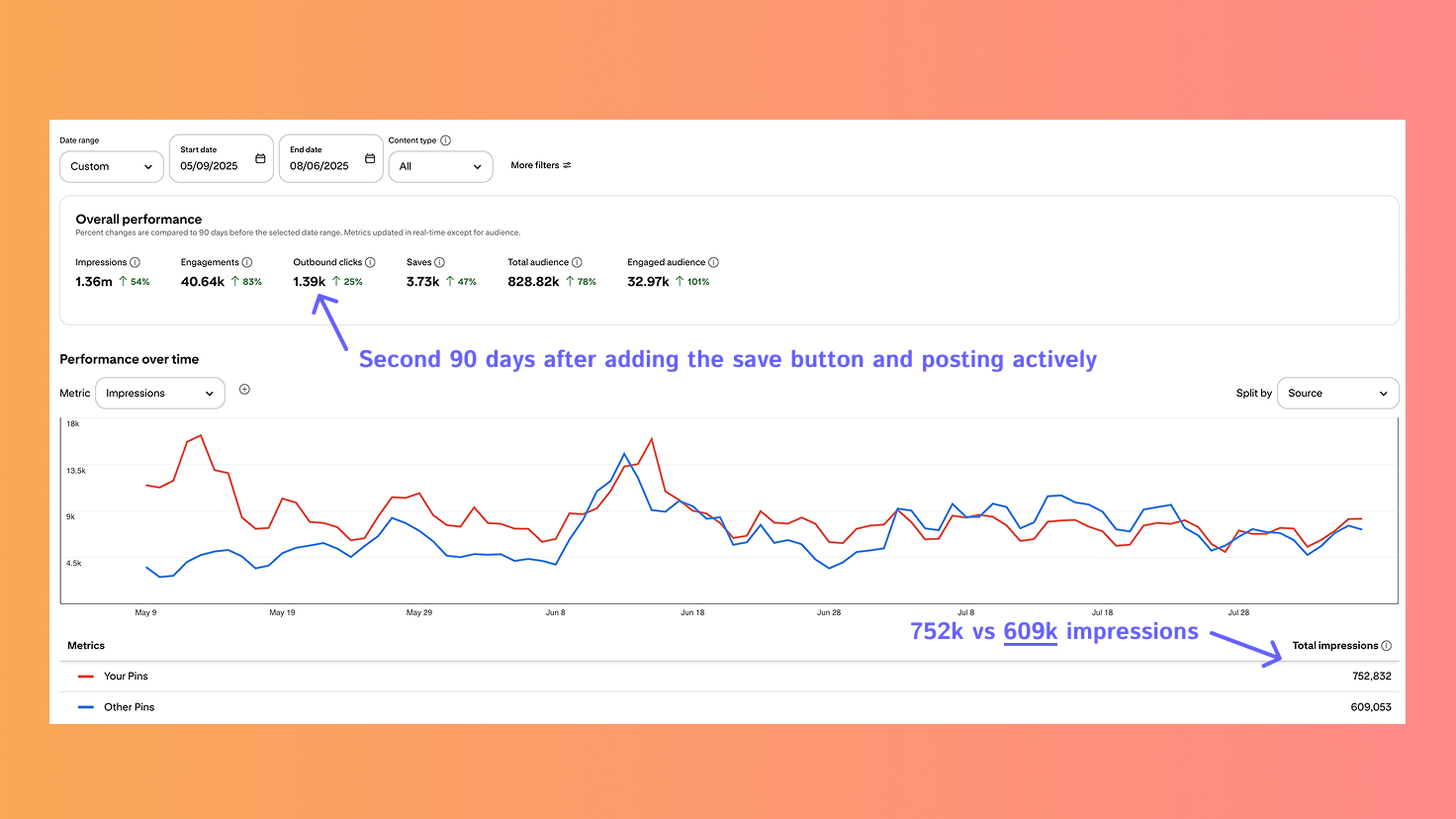Click the Content type info icon
1456x819 pixels.
click(446, 139)
